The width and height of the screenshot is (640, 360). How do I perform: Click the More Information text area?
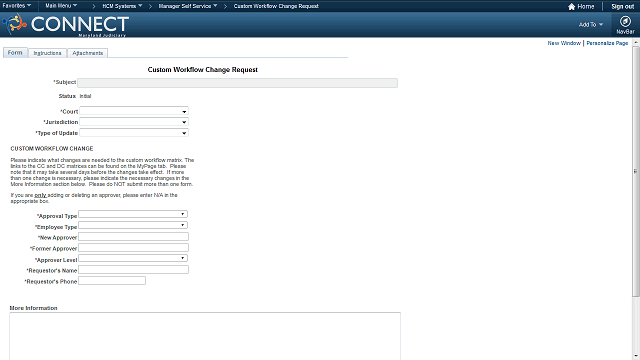click(x=205, y=336)
